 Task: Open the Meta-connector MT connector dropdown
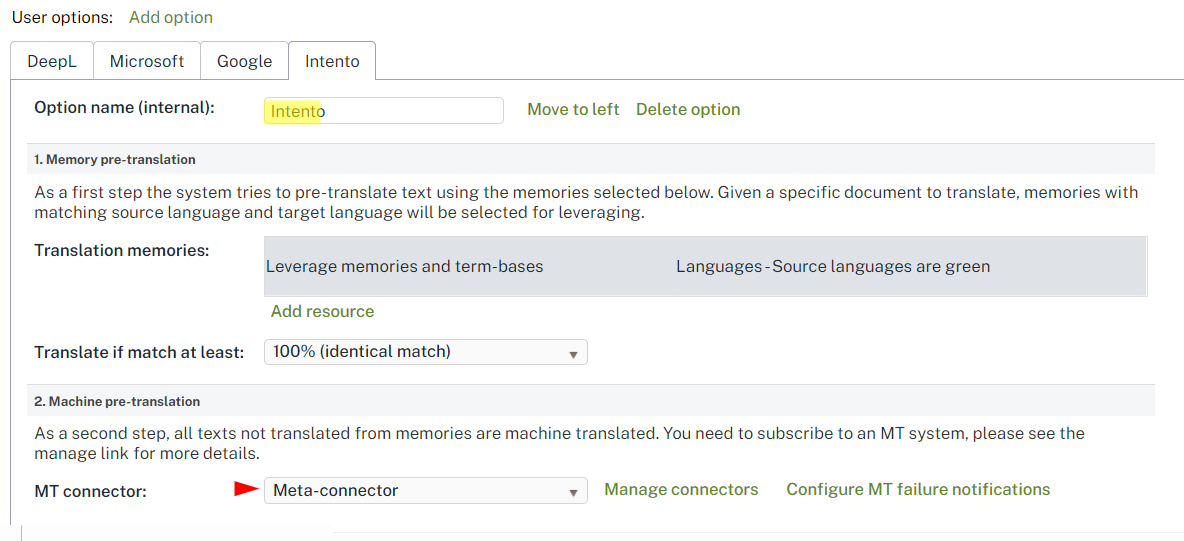(x=425, y=490)
